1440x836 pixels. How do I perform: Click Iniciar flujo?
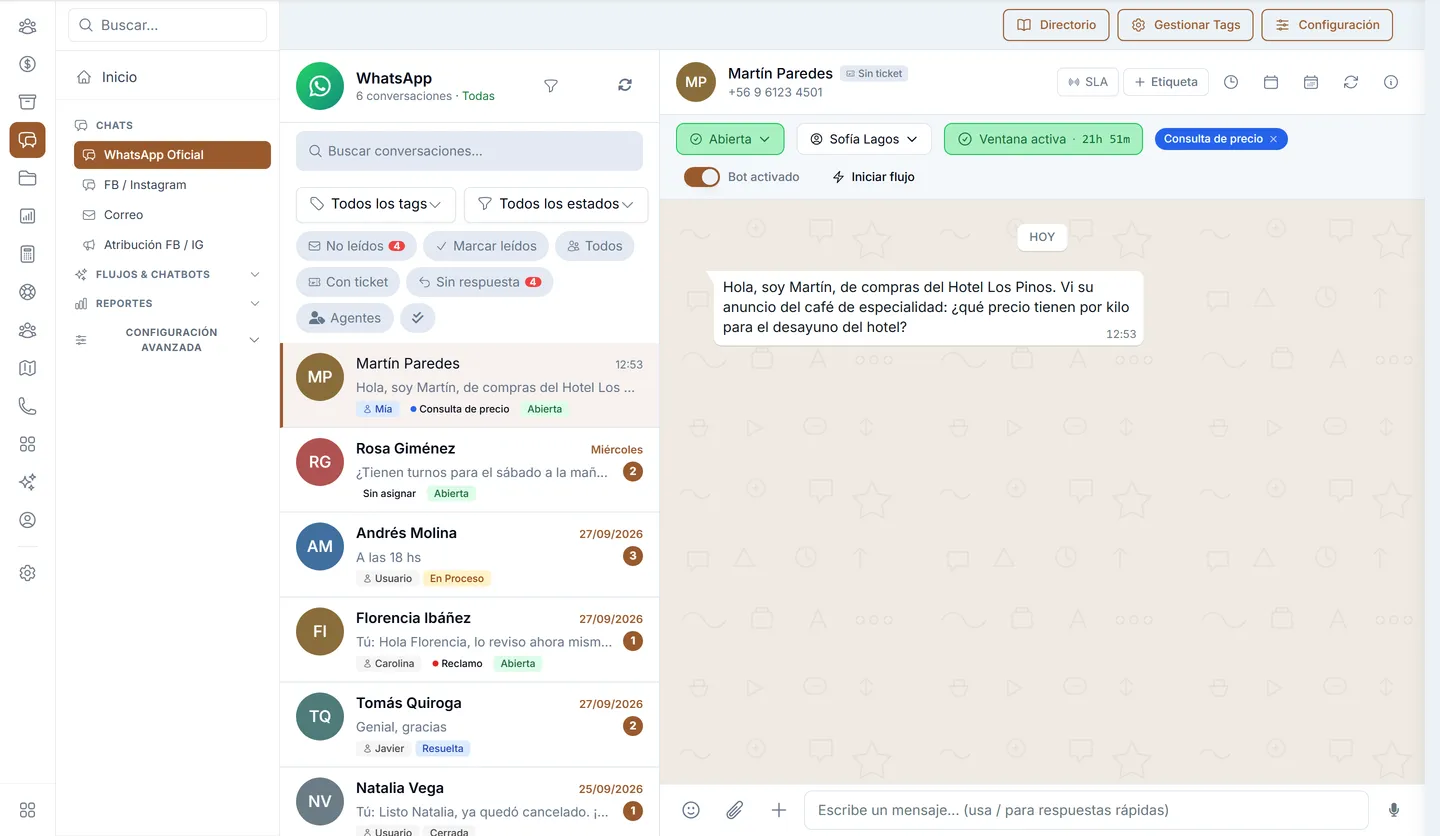873,177
